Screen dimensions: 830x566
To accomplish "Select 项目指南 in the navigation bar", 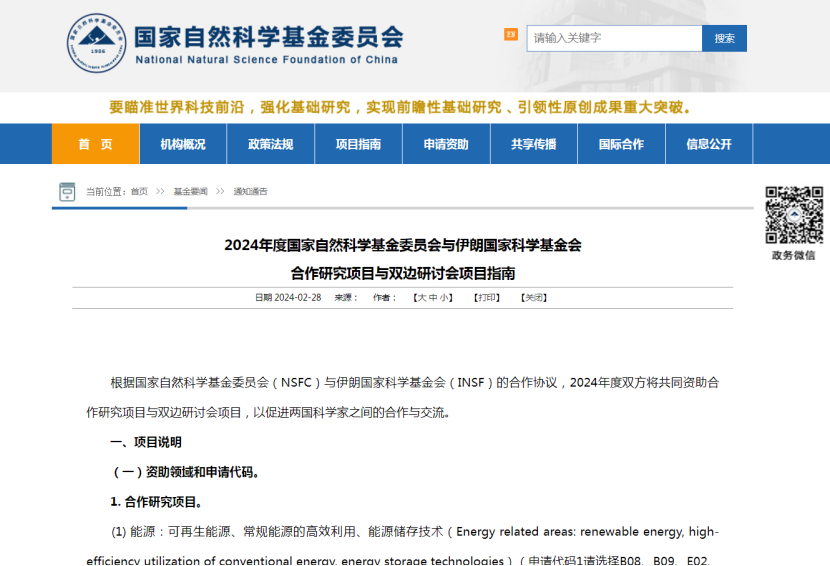I will click(x=358, y=144).
